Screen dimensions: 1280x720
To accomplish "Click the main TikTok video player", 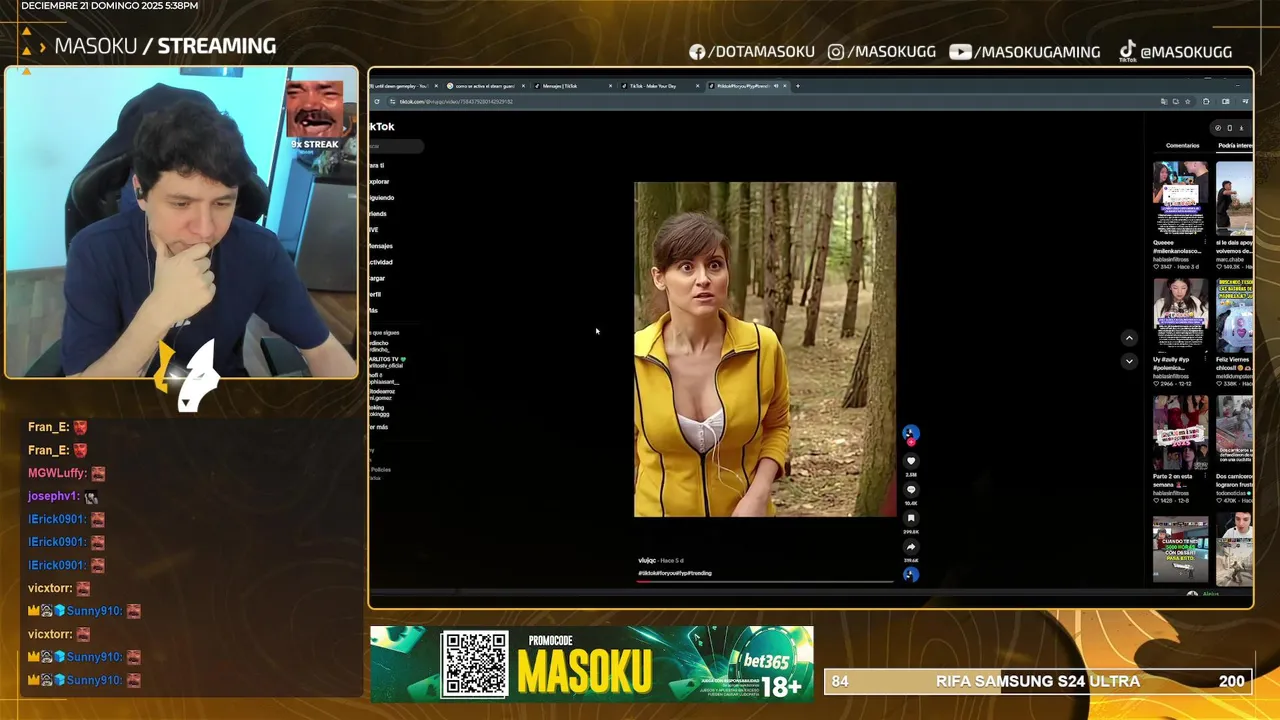I will pyautogui.click(x=765, y=349).
